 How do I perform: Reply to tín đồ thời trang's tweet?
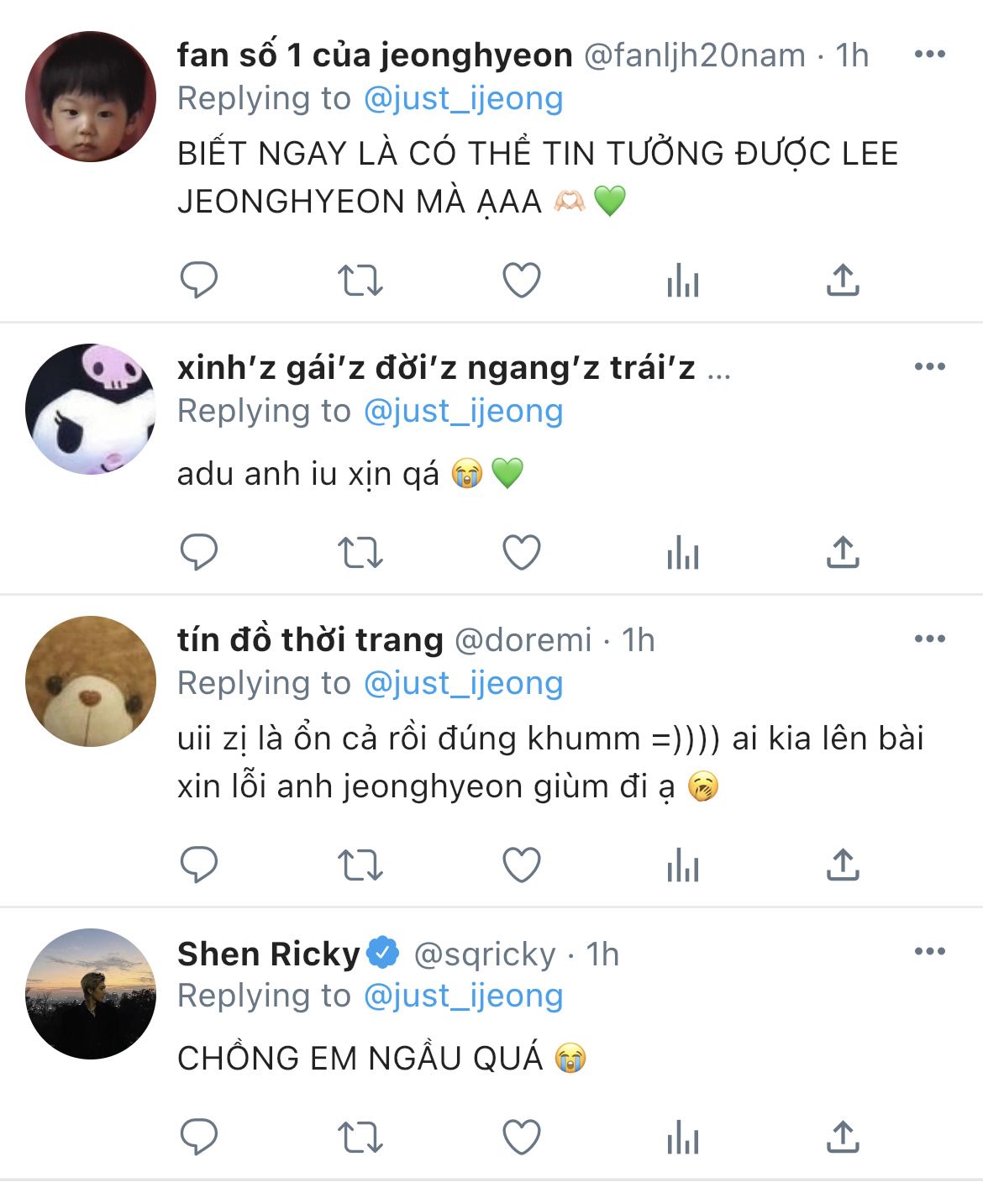click(x=199, y=865)
